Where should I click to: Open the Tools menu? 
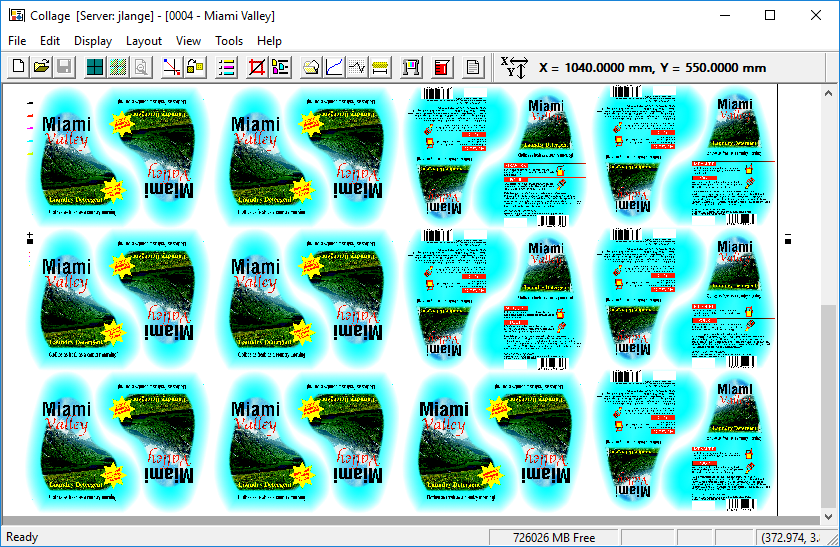pos(229,41)
